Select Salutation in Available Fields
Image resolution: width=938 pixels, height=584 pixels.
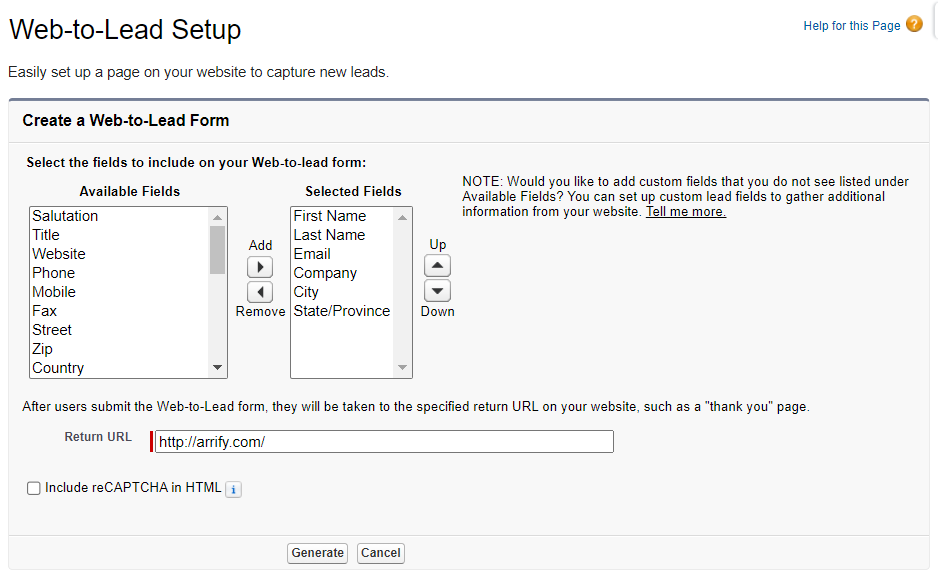[x=65, y=215]
